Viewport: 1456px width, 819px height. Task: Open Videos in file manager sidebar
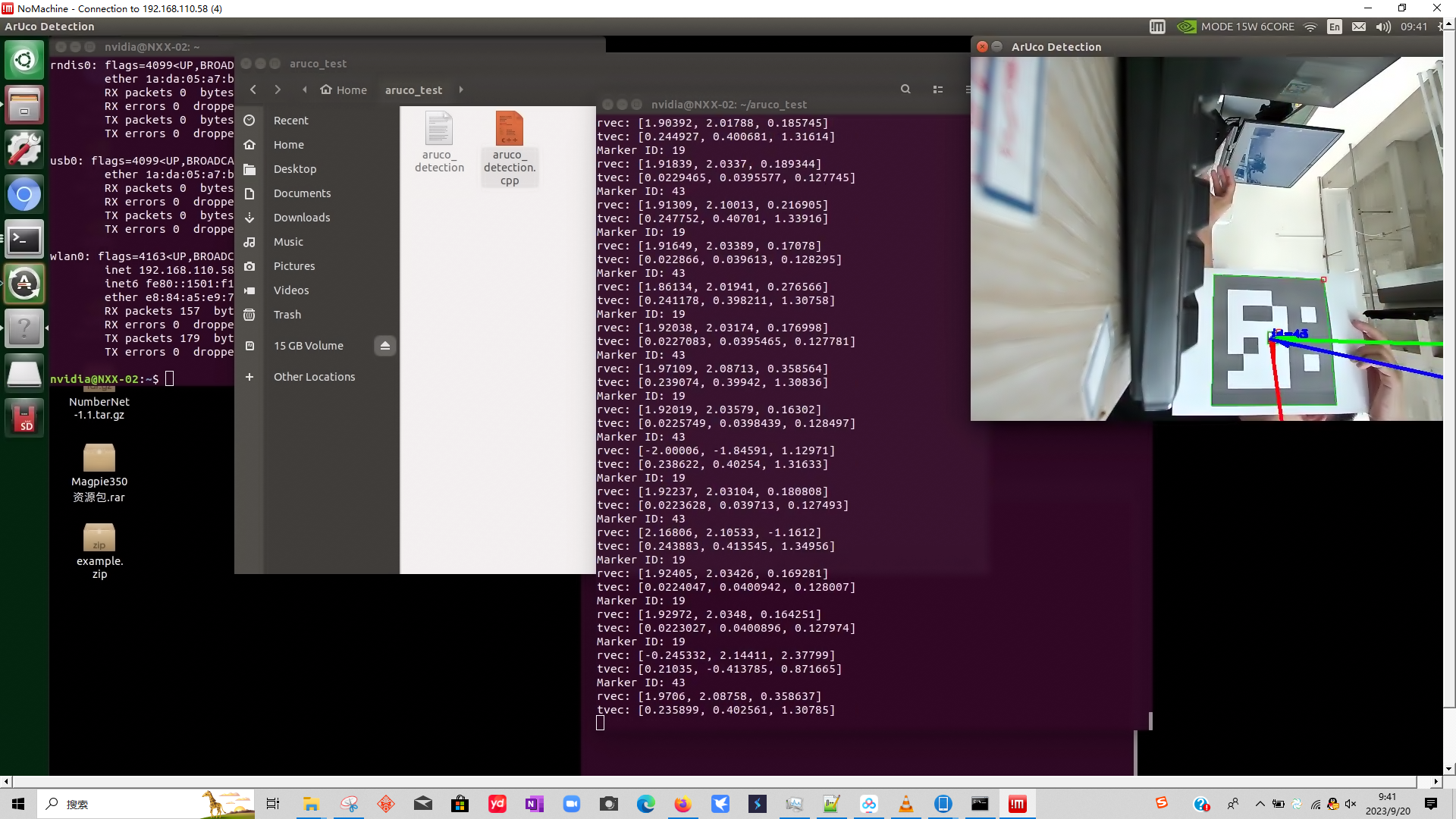[317, 290]
